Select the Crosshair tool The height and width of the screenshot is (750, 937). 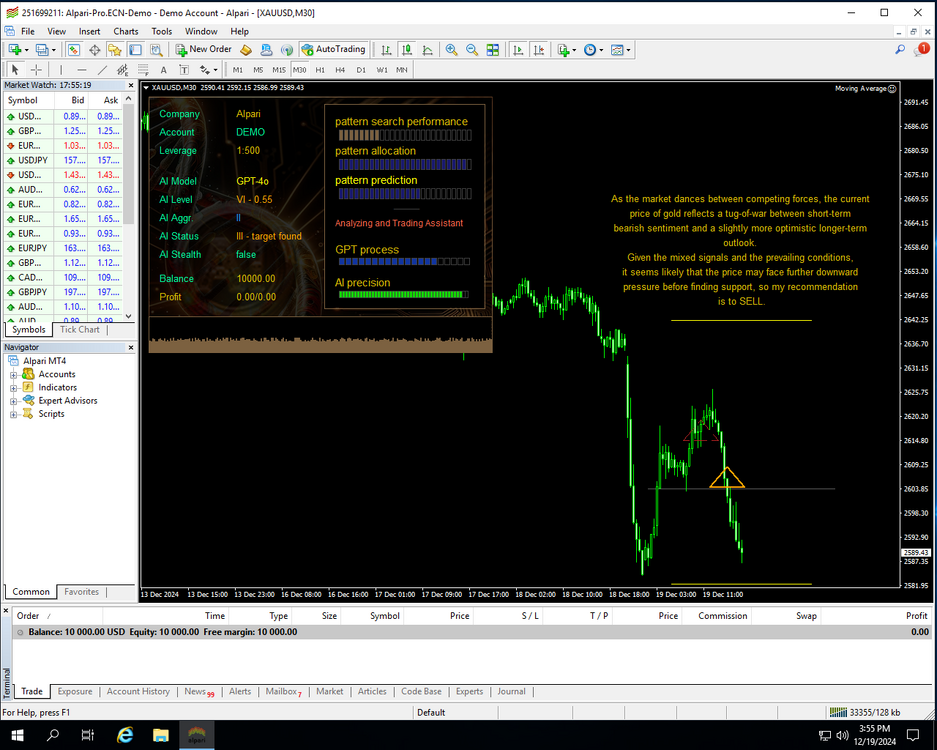coord(36,70)
